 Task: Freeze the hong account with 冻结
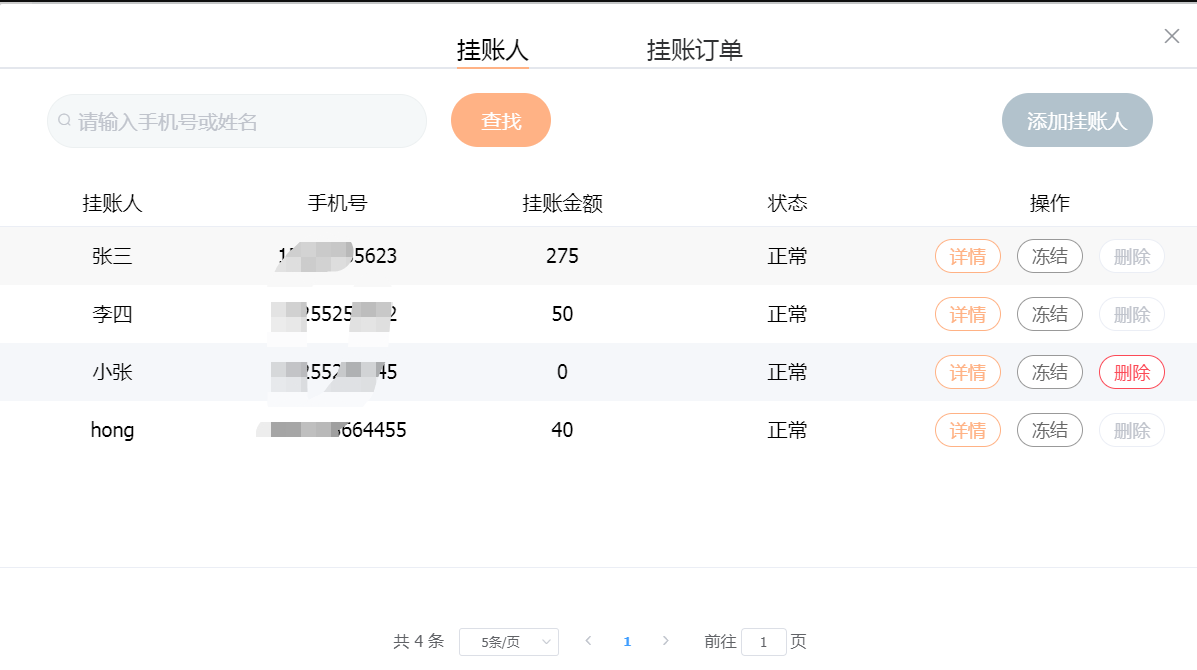(x=1049, y=431)
